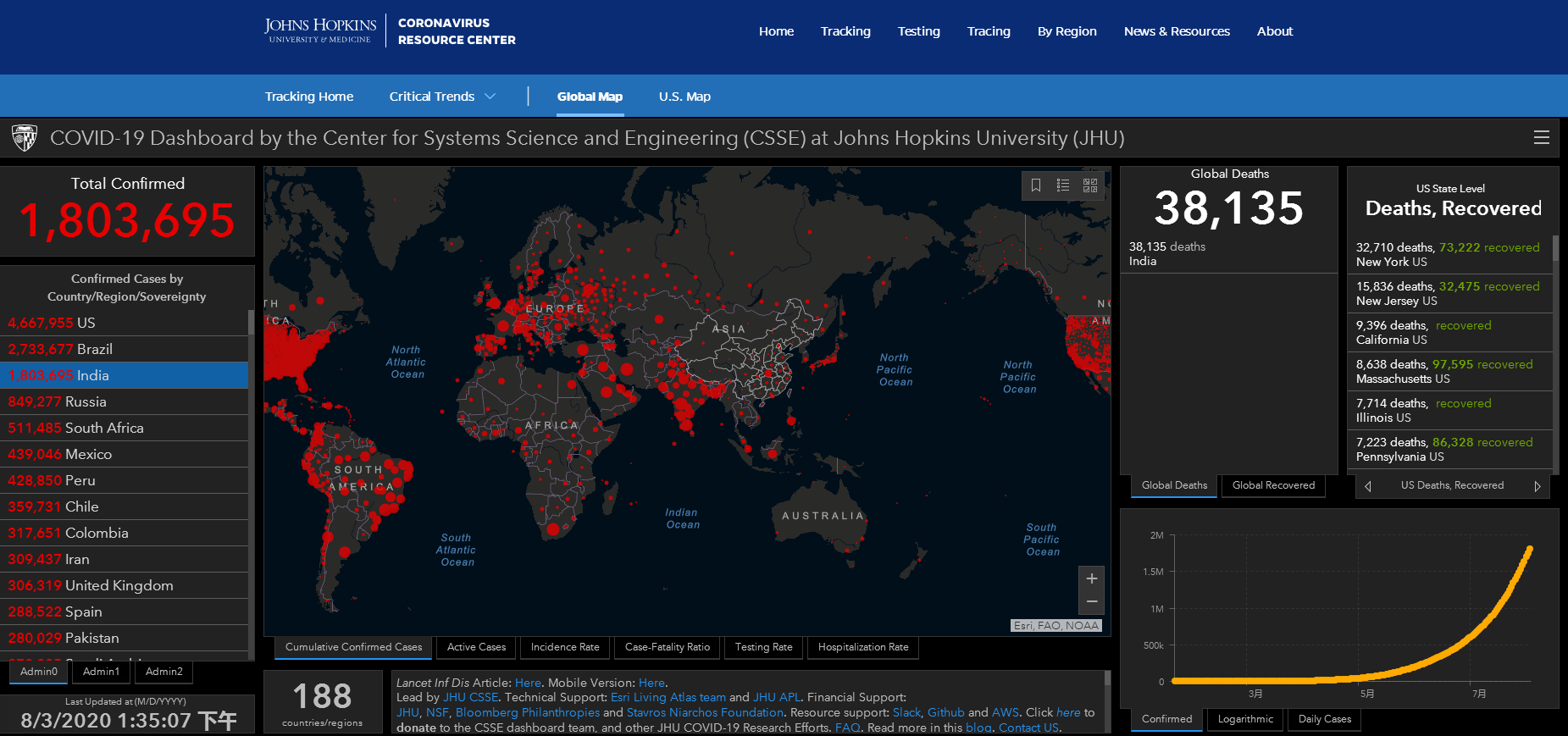Open the map bookmarks icon
The image size is (1568, 736).
tap(1035, 185)
